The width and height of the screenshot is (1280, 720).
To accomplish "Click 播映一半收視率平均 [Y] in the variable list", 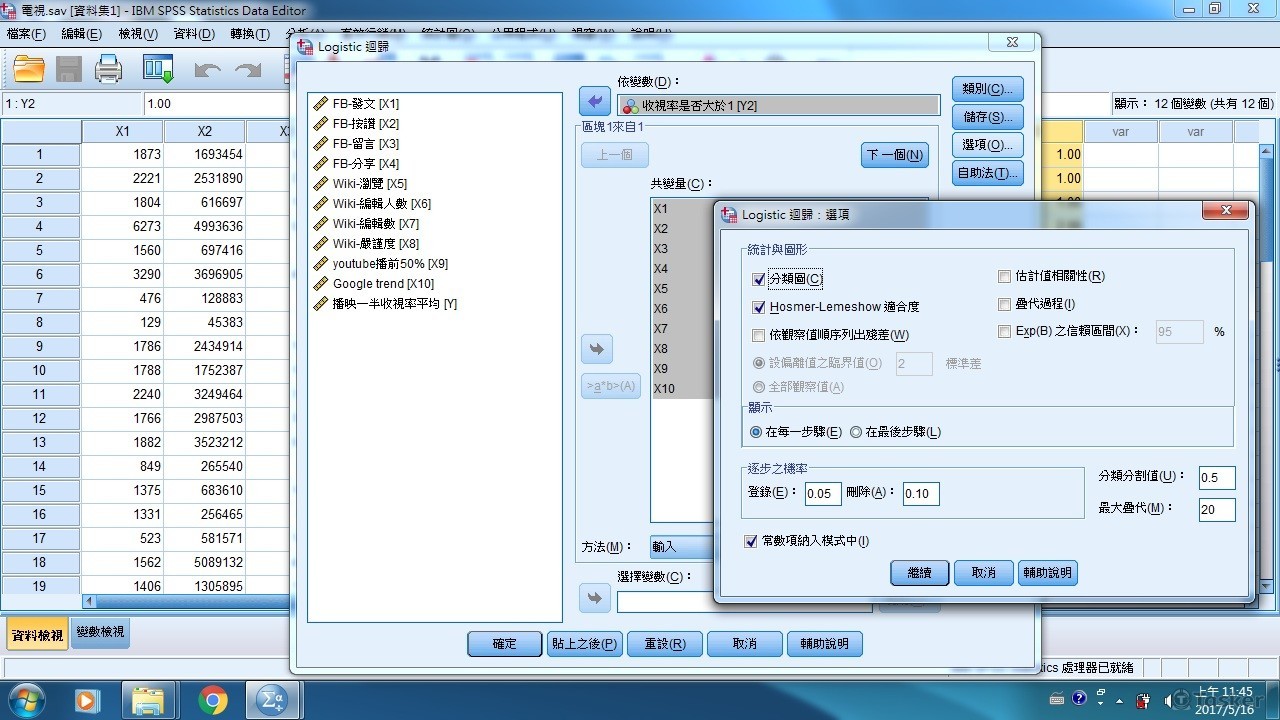I will tap(395, 303).
